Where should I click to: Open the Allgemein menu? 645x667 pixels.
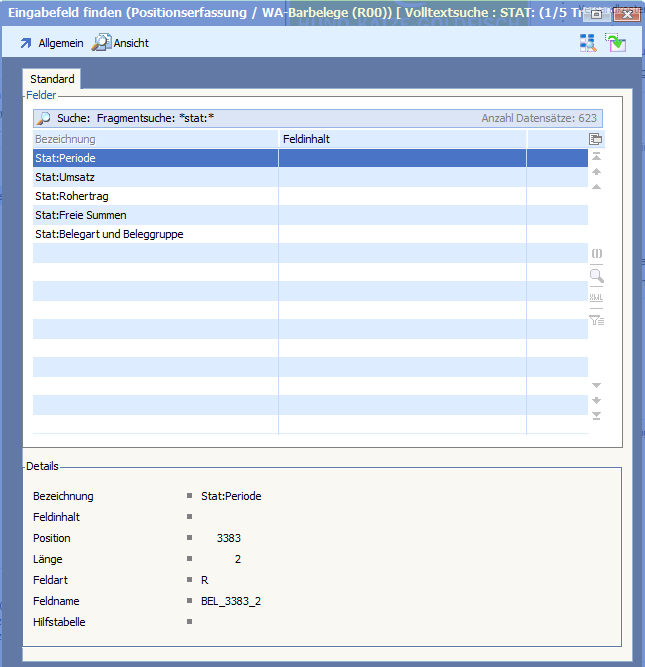point(51,43)
